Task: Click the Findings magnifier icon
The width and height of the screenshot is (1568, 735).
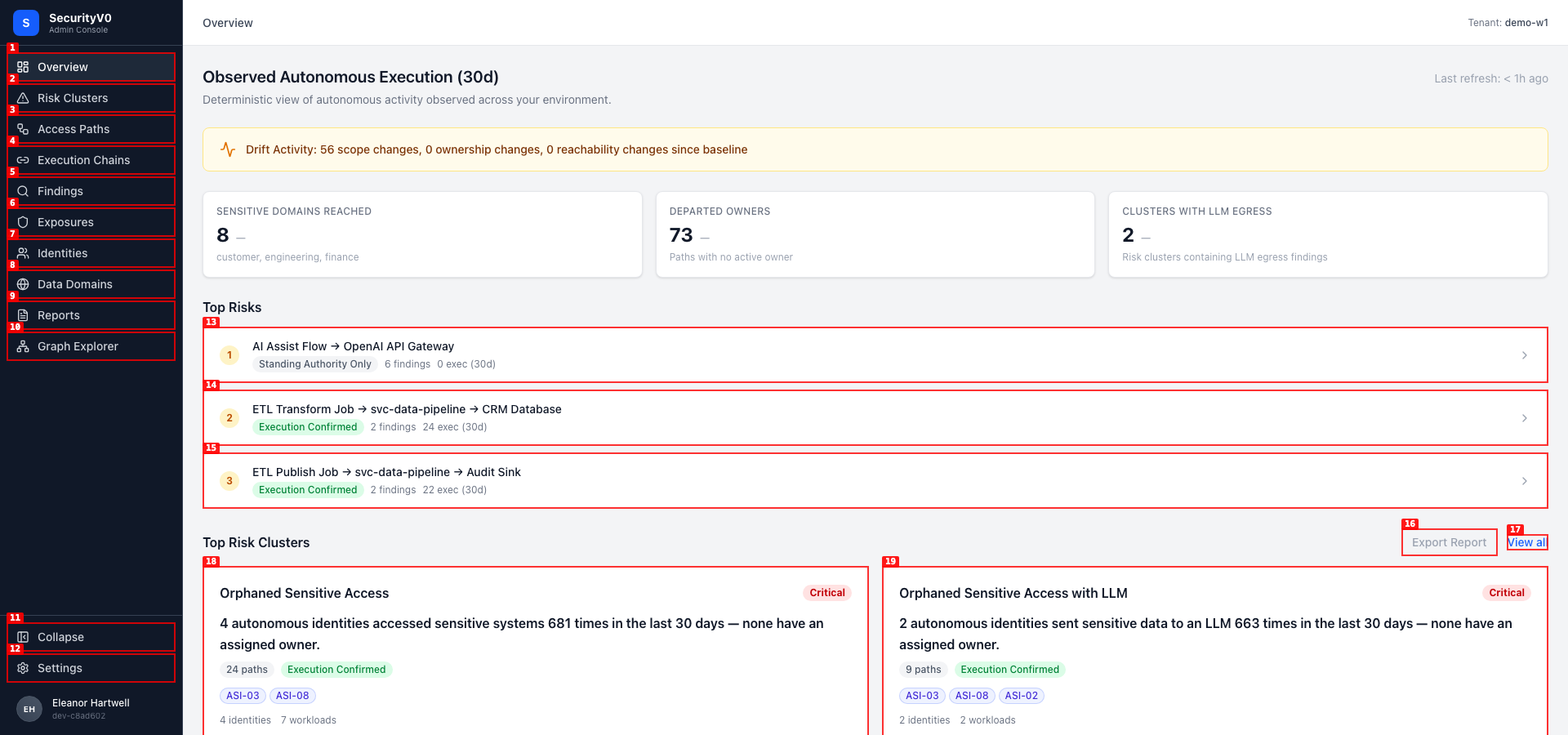Action: tap(23, 191)
